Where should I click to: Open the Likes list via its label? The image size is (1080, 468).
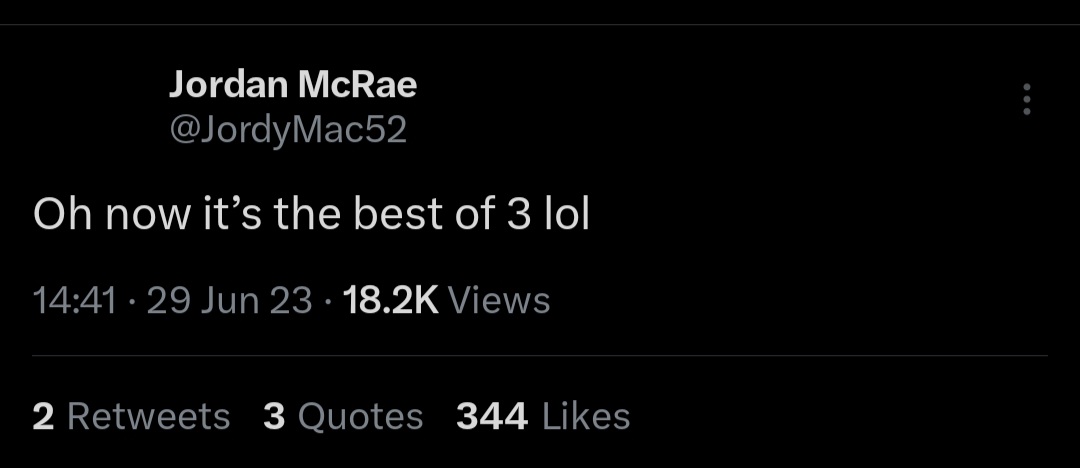(586, 416)
